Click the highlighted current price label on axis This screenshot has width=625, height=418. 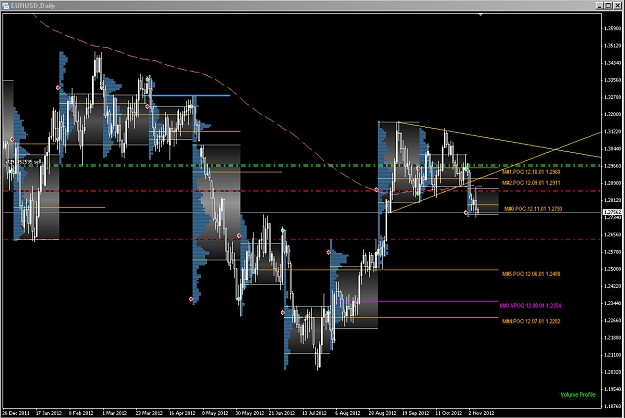[613, 212]
